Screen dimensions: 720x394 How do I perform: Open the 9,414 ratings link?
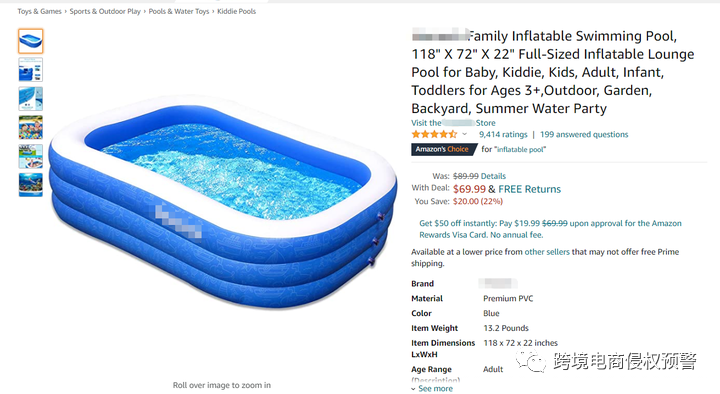pyautogui.click(x=503, y=135)
